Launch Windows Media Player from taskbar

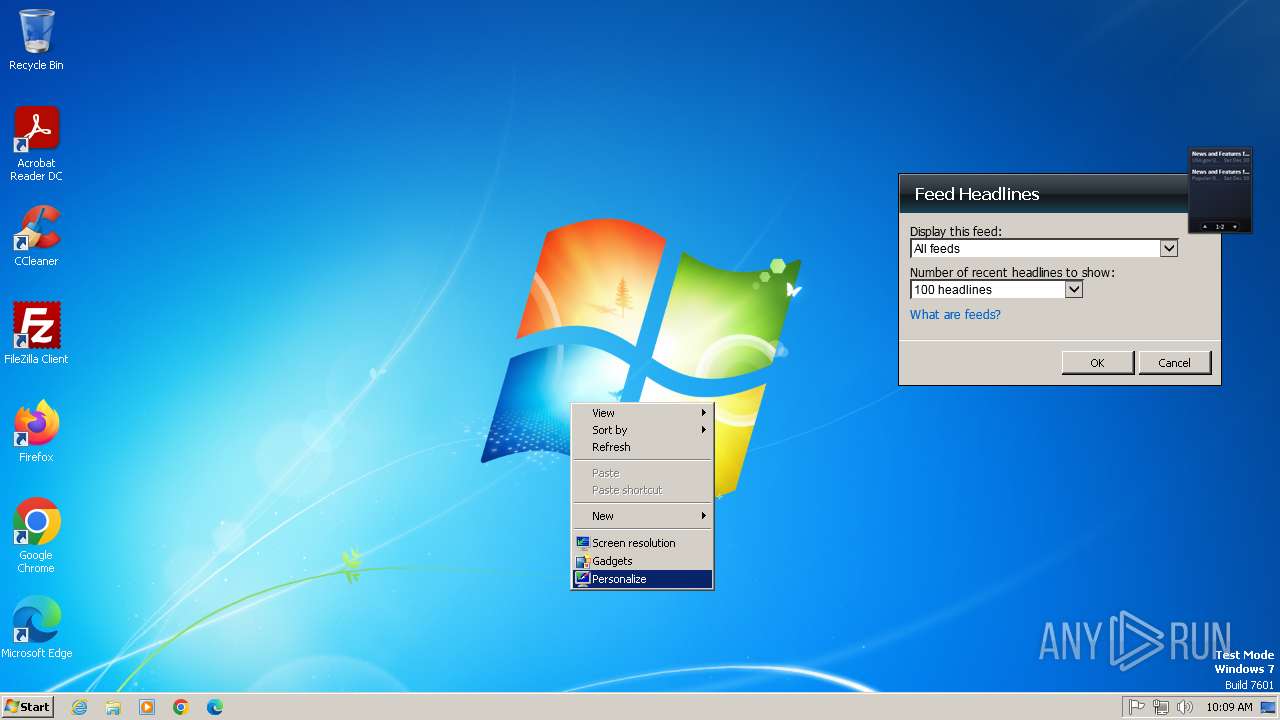pos(147,707)
